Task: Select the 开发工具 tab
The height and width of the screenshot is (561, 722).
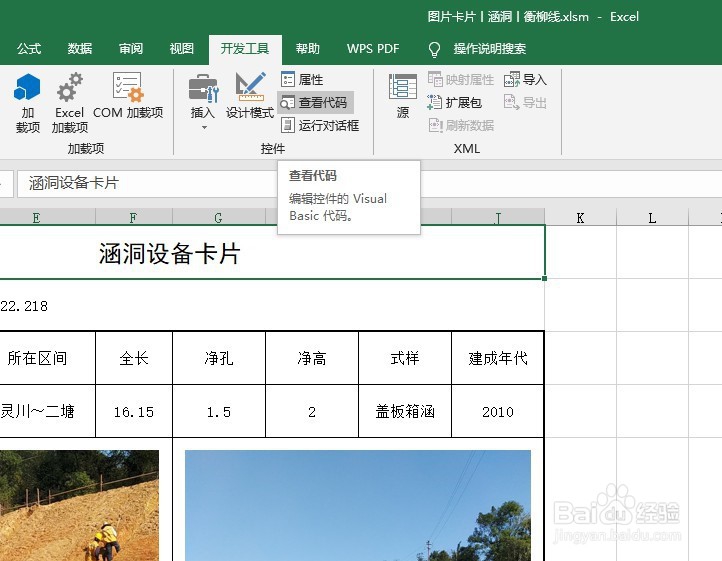Action: (x=245, y=49)
